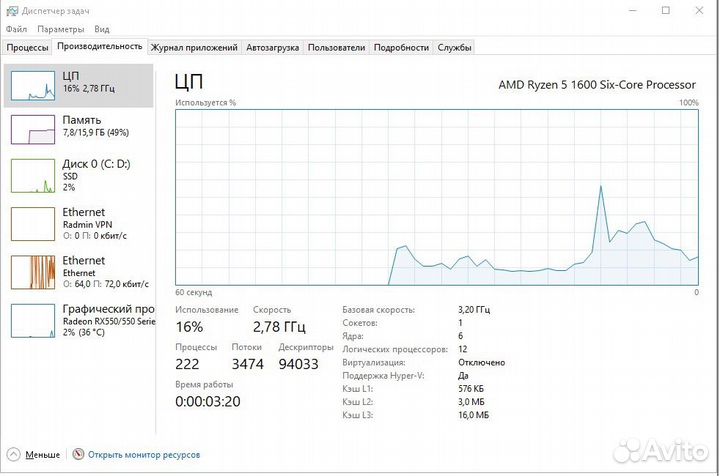Select the Память mini graph thumbnail
The width and height of the screenshot is (720, 476).
pyautogui.click(x=33, y=129)
